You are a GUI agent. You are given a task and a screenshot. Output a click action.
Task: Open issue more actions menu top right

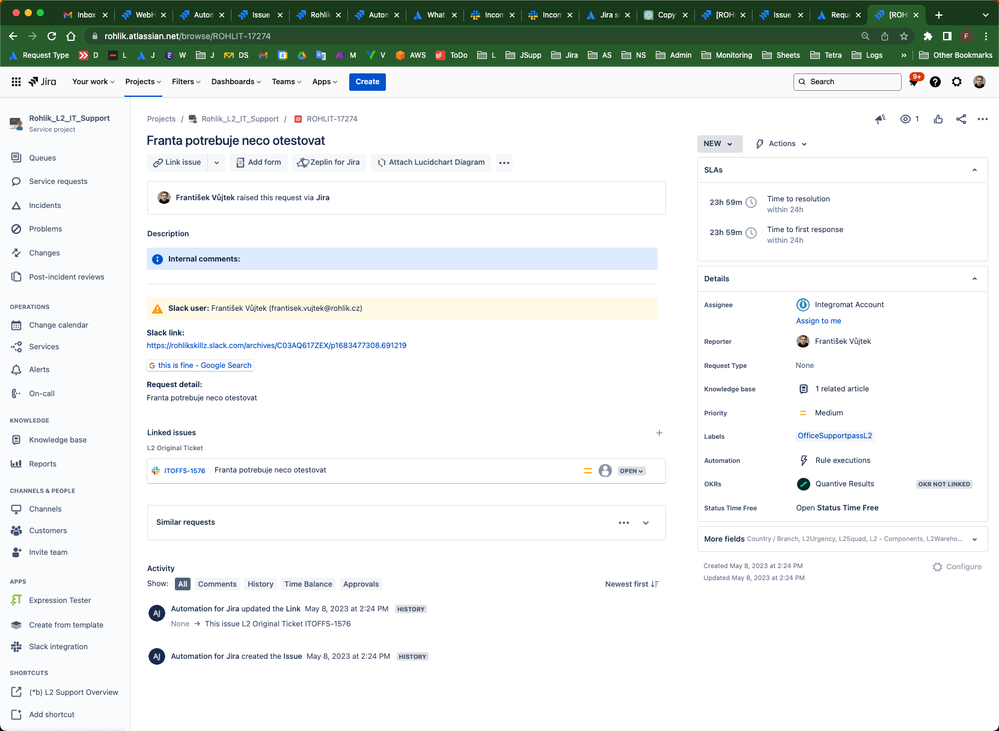click(982, 119)
